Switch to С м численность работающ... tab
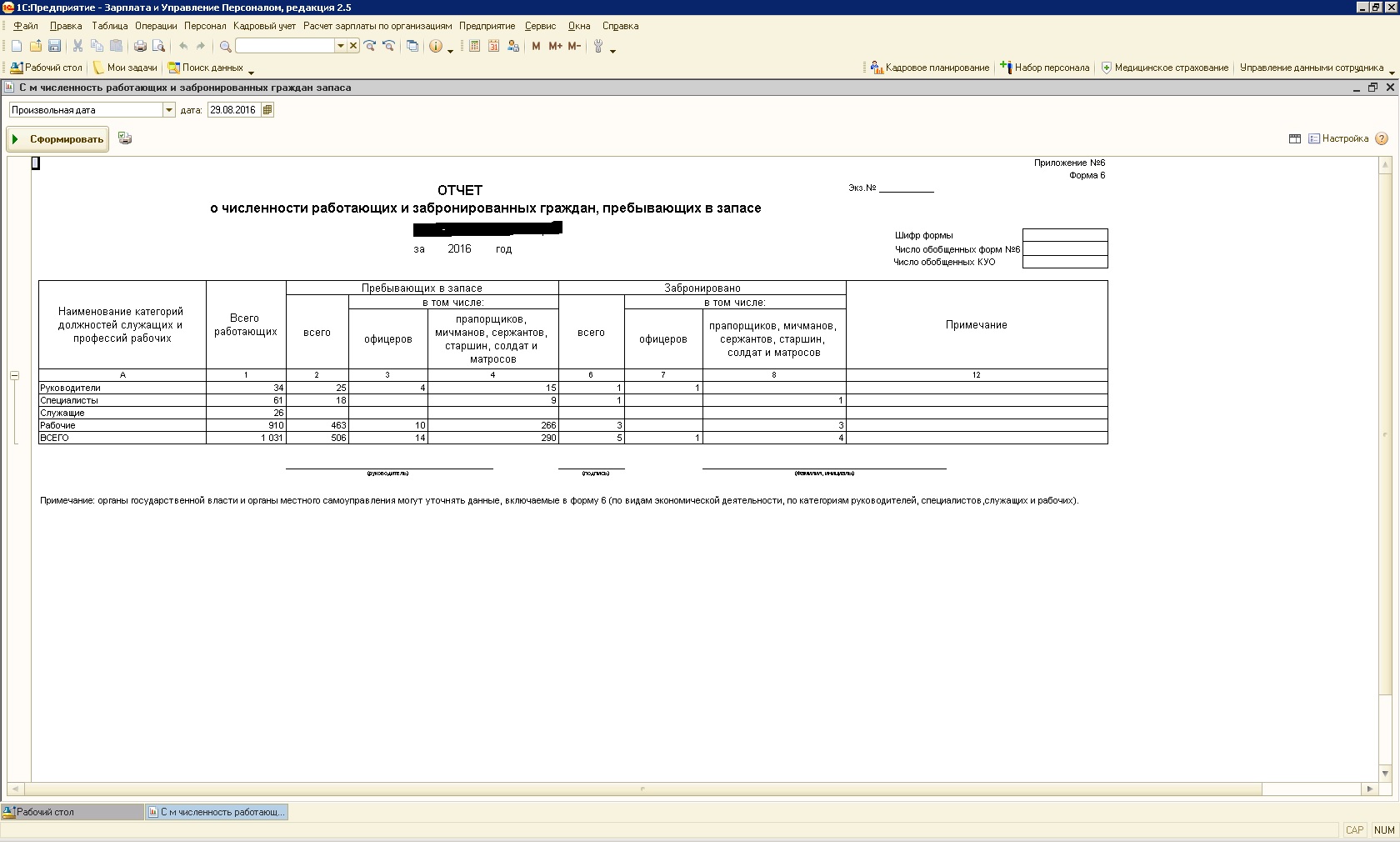 [217, 812]
